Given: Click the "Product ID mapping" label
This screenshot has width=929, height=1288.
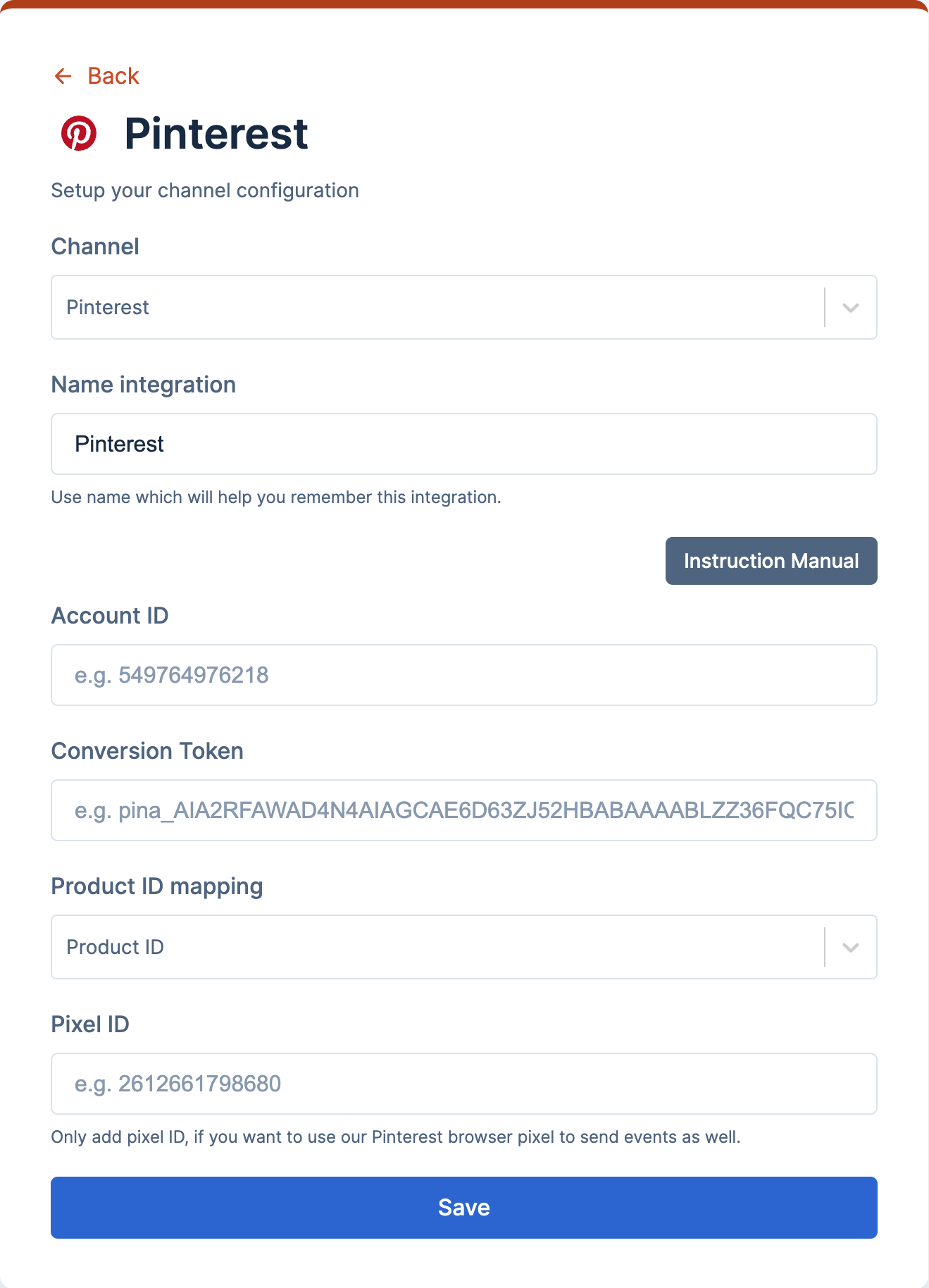Looking at the screenshot, I should pos(157,886).
